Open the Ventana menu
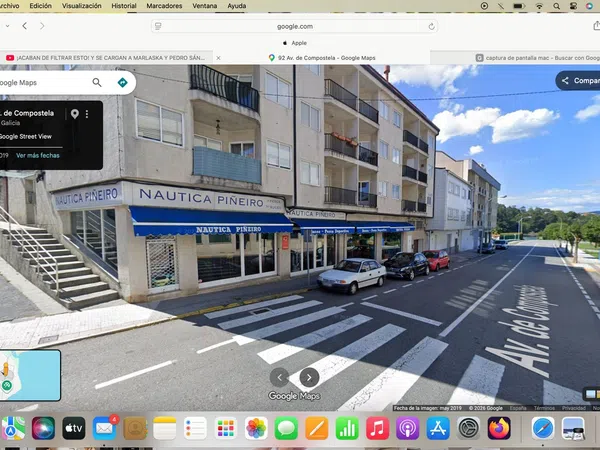 click(205, 6)
